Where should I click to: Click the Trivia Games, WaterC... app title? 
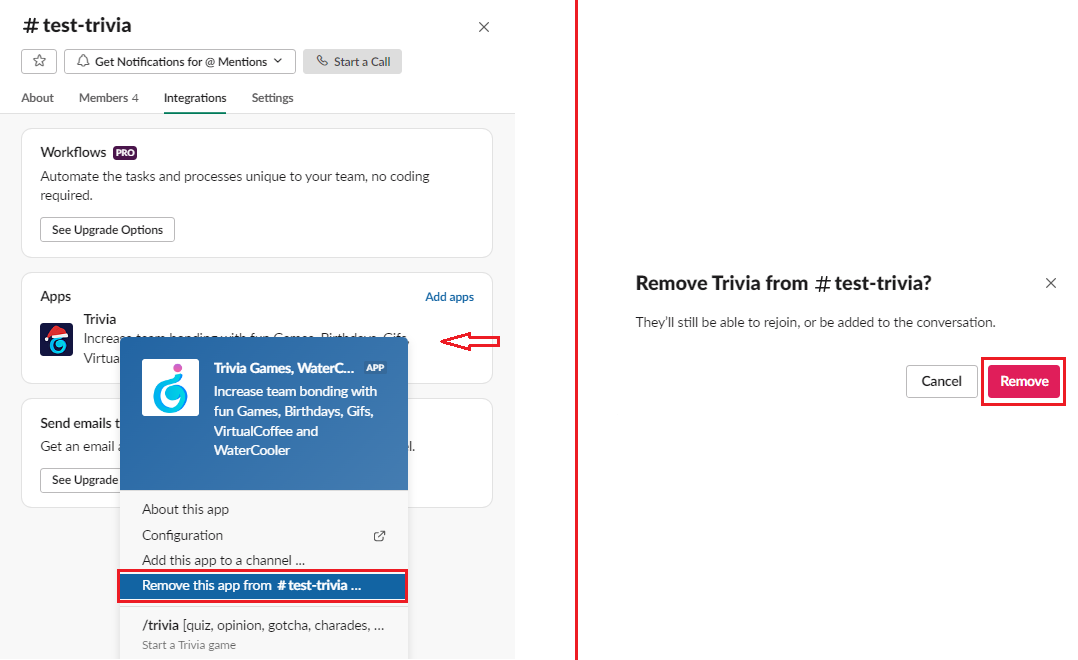284,368
